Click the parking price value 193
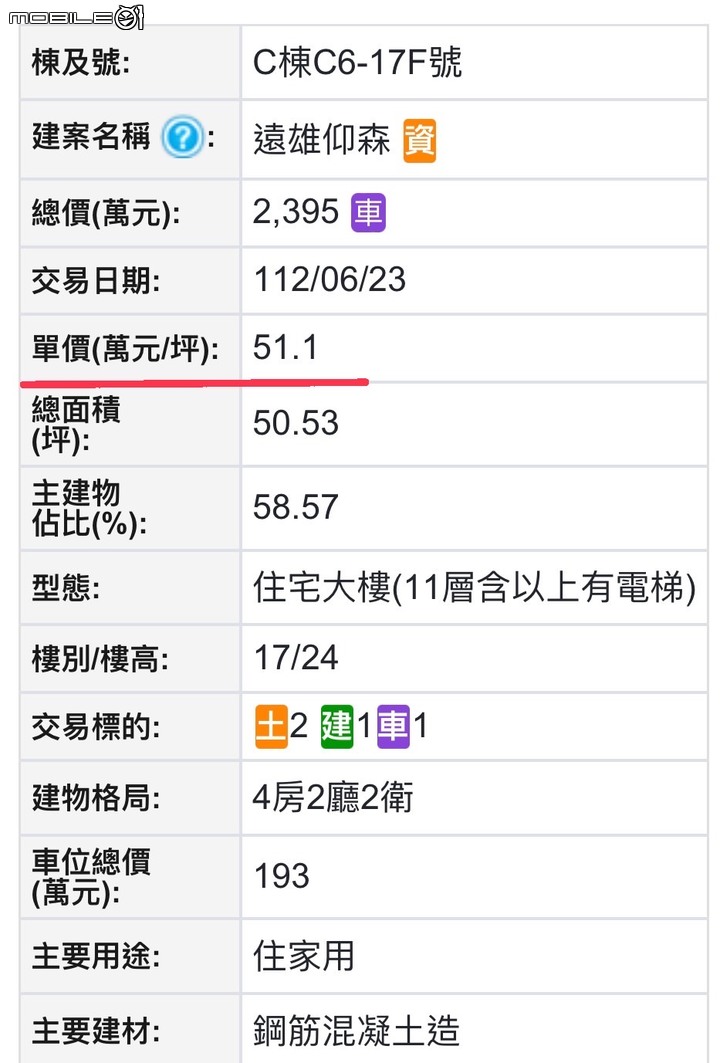Viewport: 720px width, 1063px height. coord(281,876)
